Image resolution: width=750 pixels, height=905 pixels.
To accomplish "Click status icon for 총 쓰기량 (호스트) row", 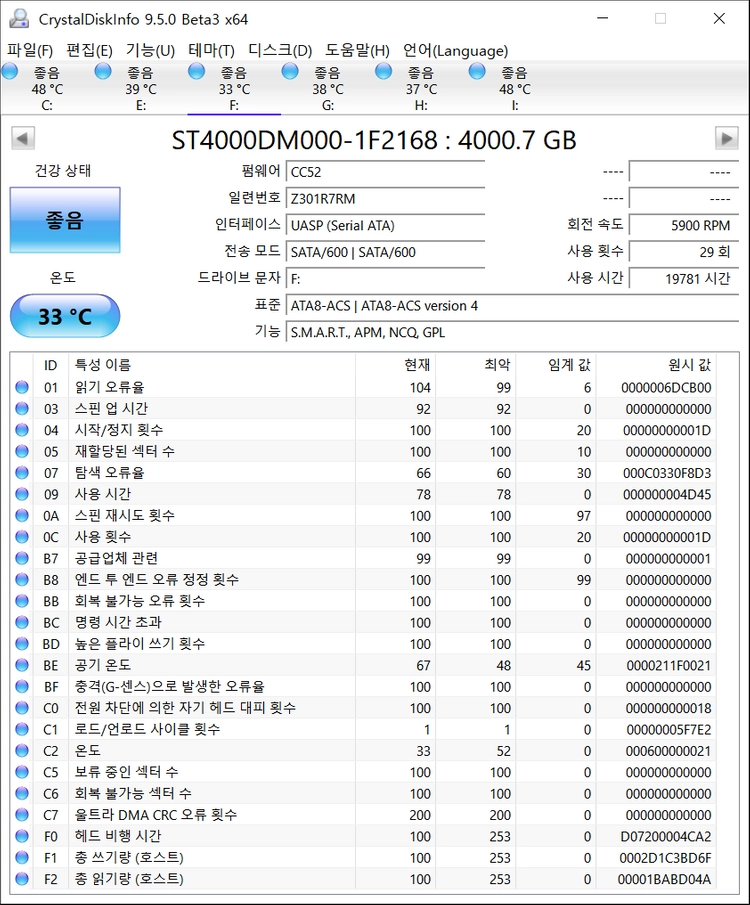I will point(22,857).
